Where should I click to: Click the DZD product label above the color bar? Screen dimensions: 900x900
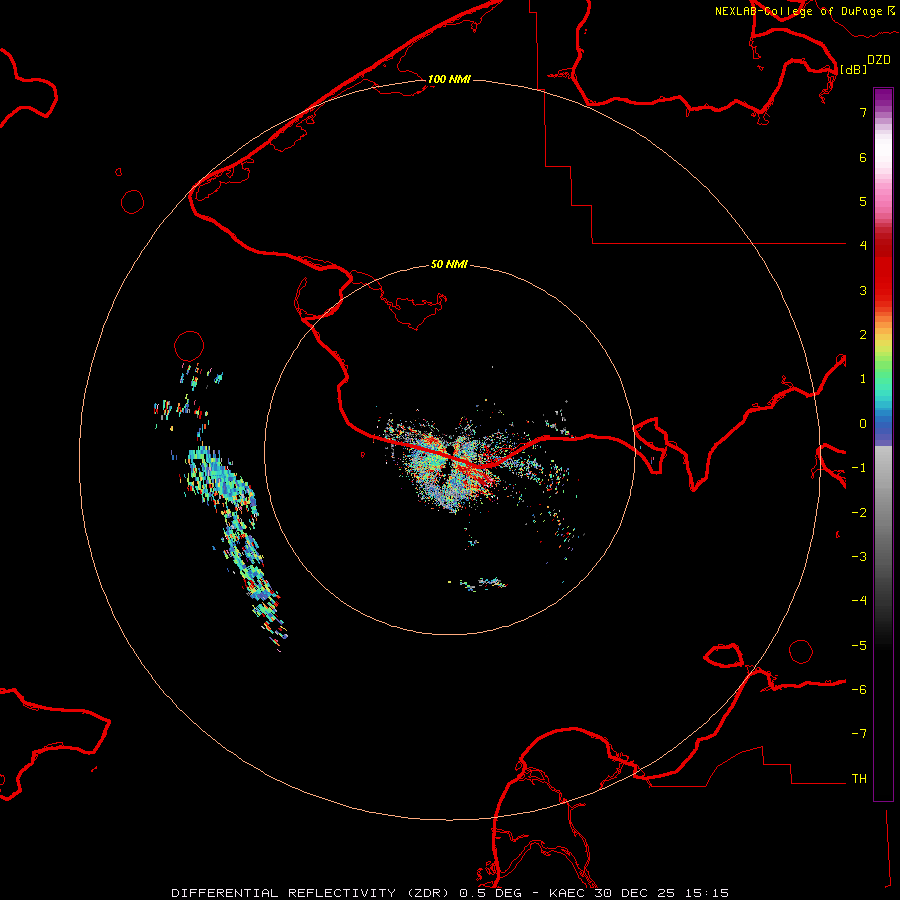tap(879, 60)
